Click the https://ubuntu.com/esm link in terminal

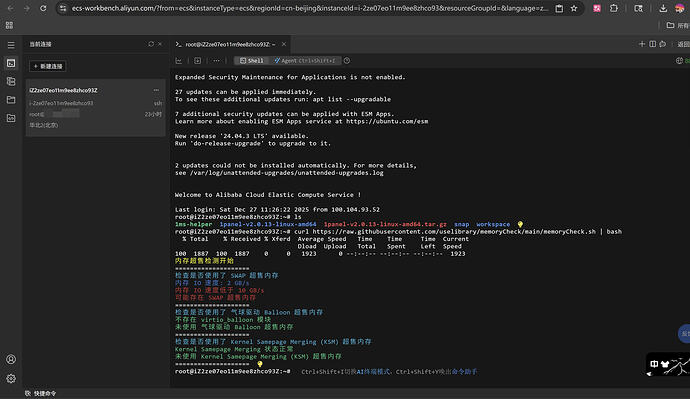(x=387, y=121)
